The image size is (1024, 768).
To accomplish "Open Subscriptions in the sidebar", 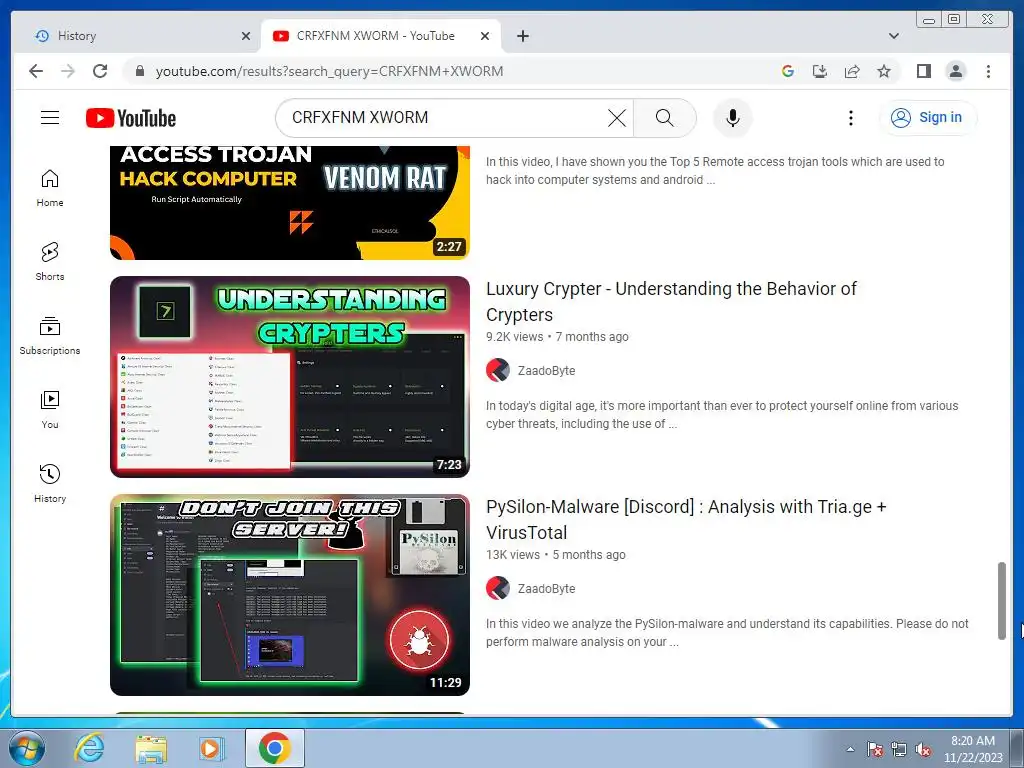I will click(50, 336).
